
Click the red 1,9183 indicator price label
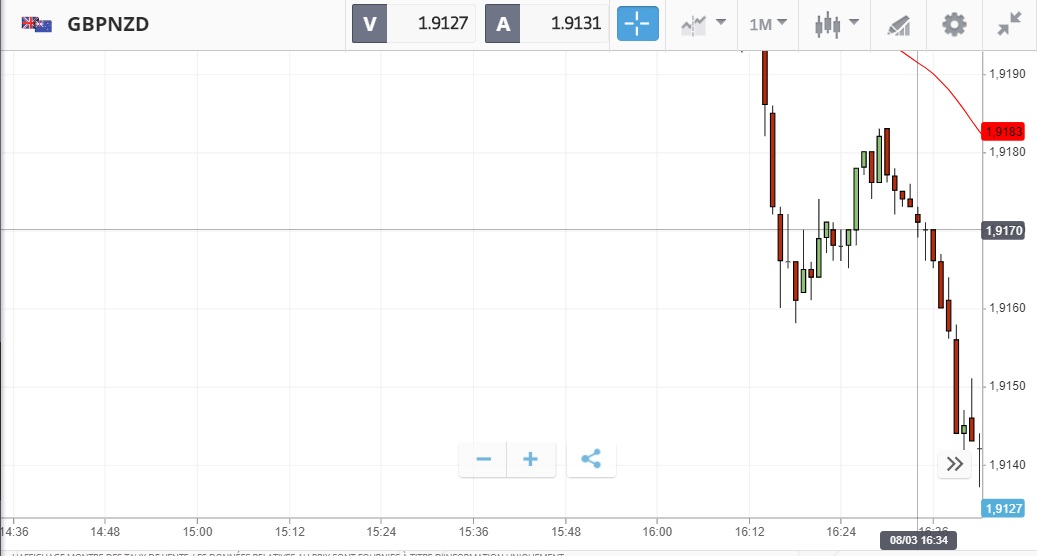coord(1003,132)
